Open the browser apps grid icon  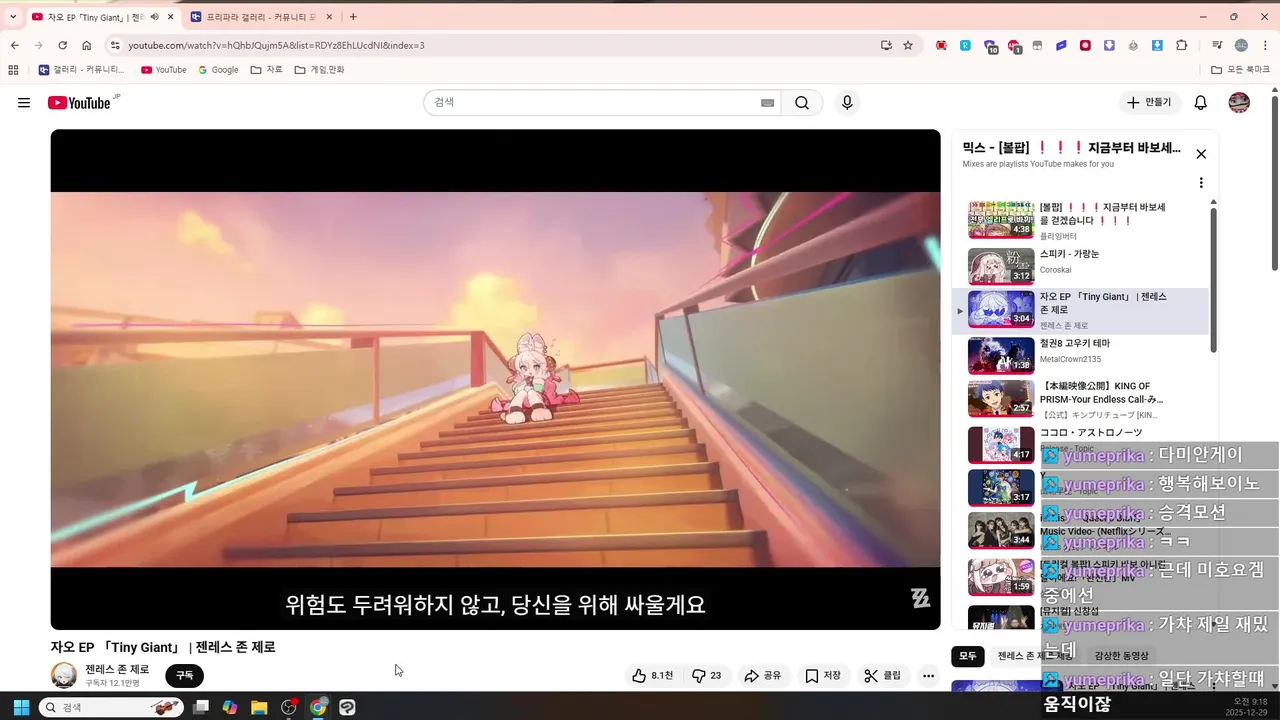point(13,70)
